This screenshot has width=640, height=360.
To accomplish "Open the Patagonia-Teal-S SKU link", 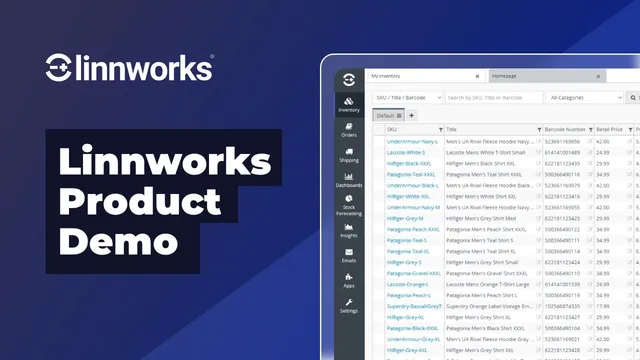I will (x=407, y=240).
